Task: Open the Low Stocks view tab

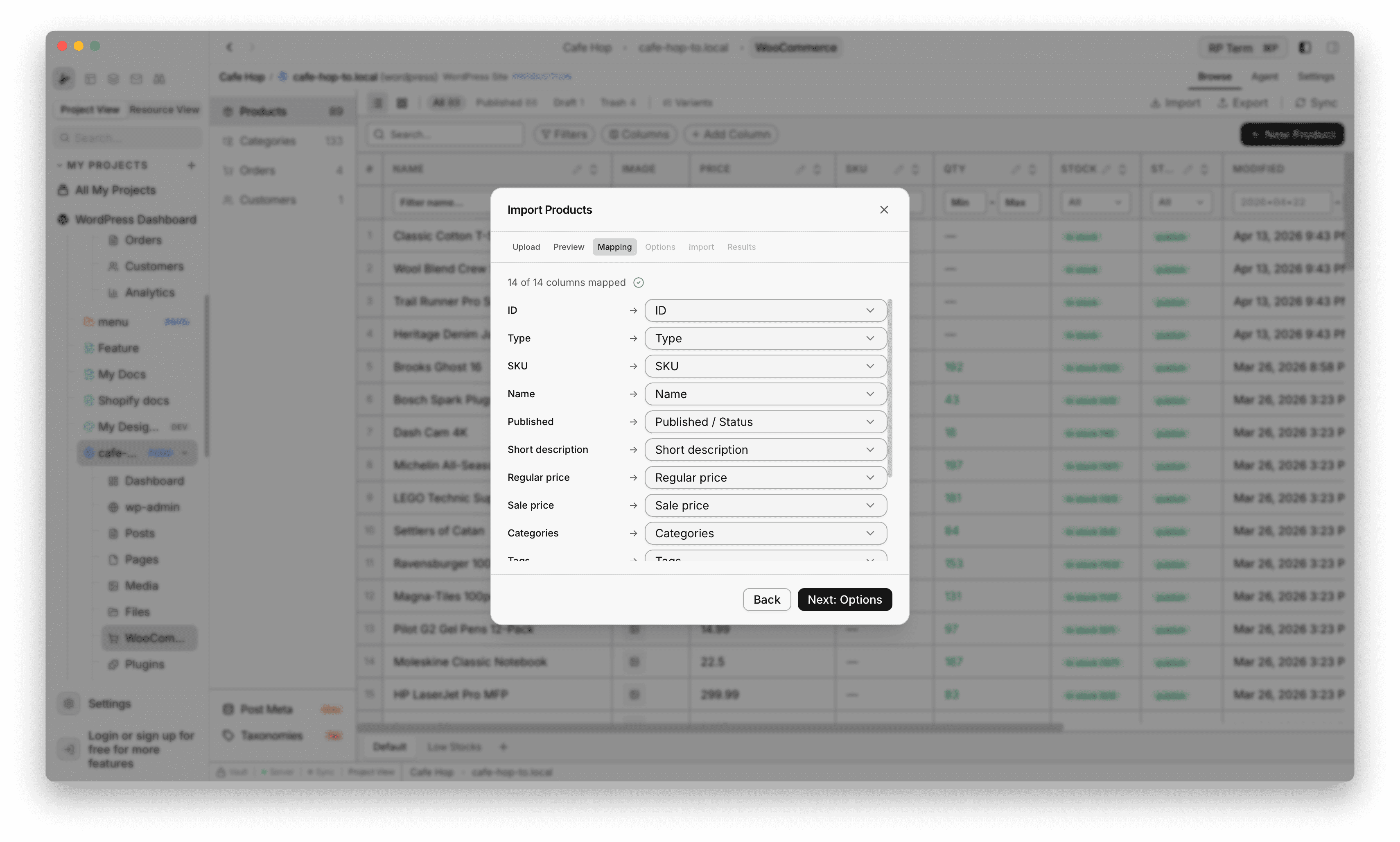Action: click(454, 747)
